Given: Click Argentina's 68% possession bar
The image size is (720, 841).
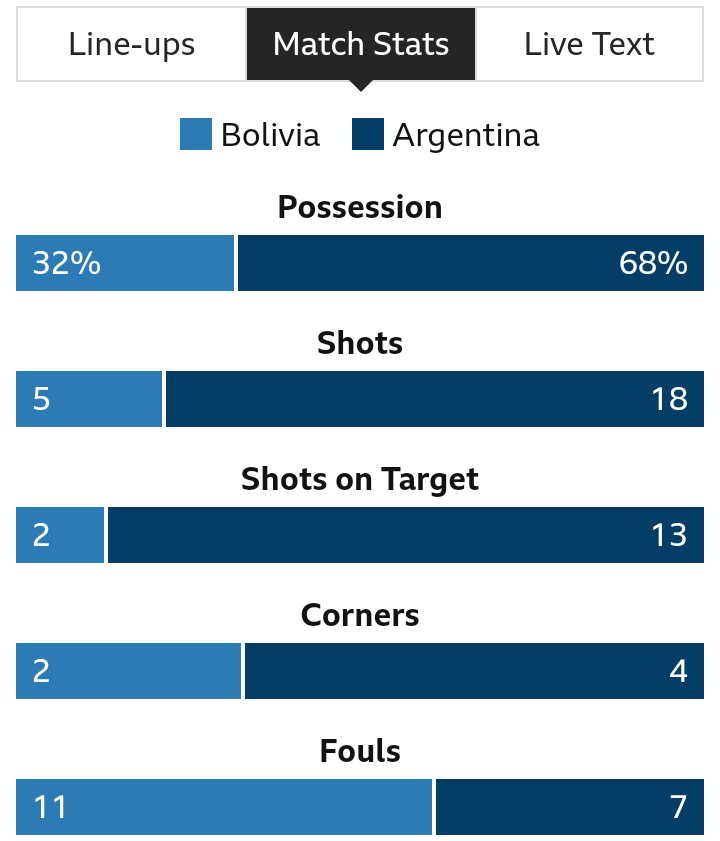Looking at the screenshot, I should (471, 263).
